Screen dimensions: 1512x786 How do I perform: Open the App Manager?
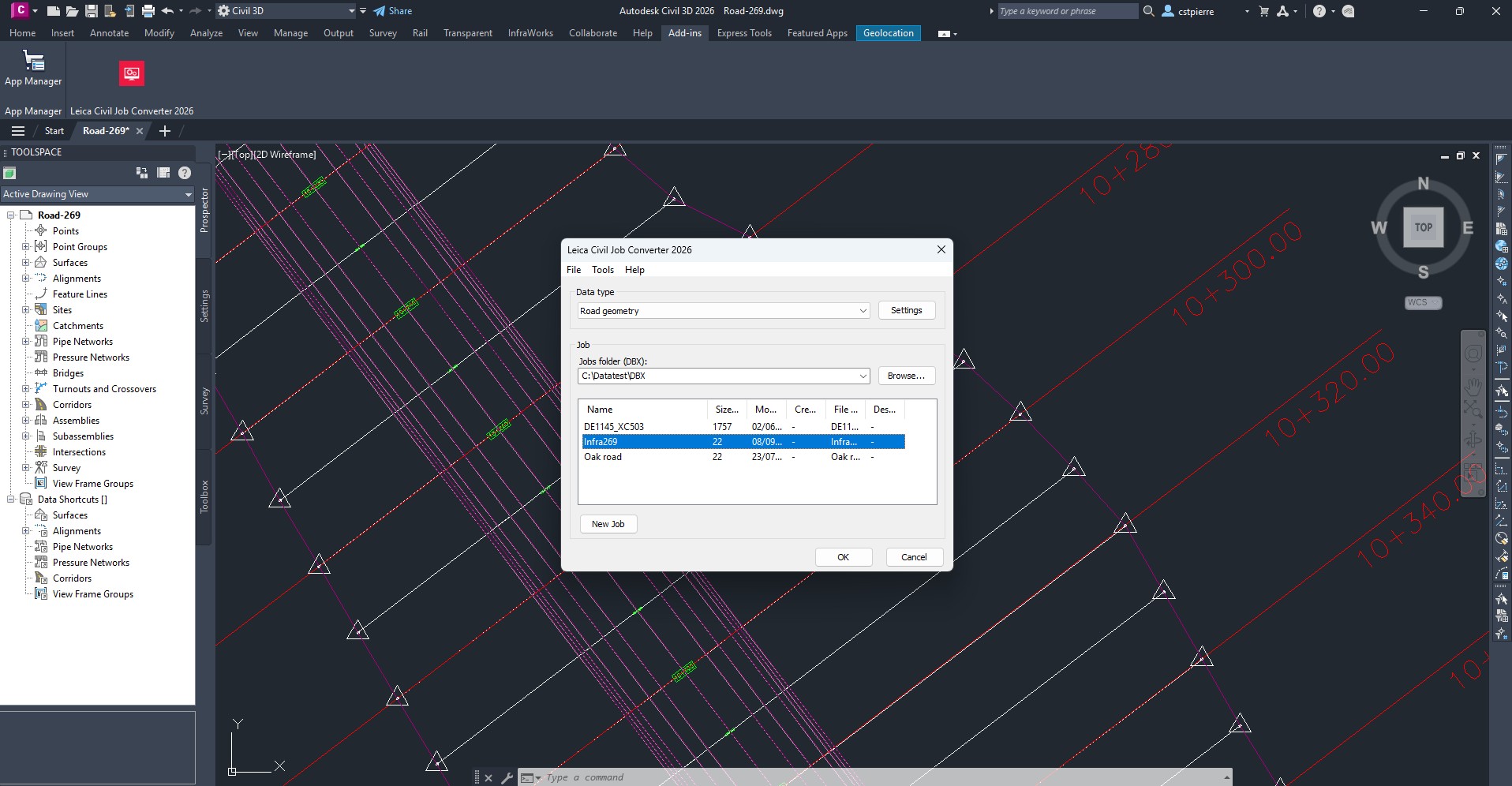point(33,67)
